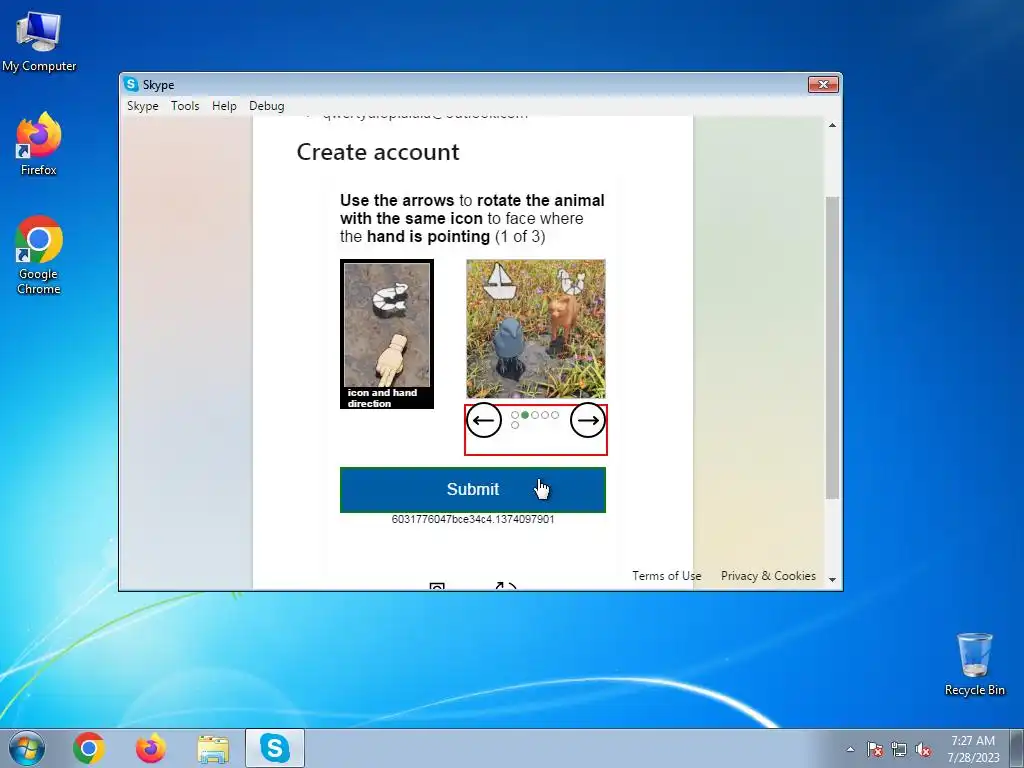
Task: Open Action Center flag tray icon
Action: pyautogui.click(x=875, y=749)
